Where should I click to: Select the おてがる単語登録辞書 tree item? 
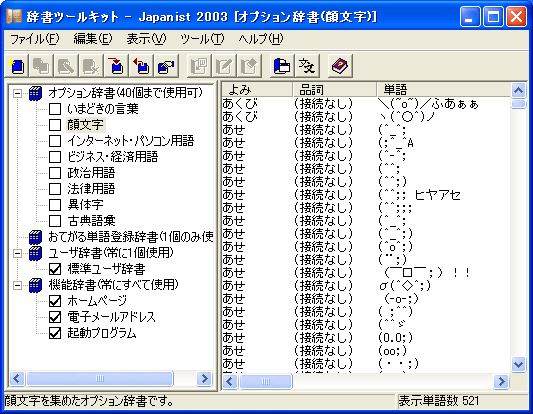coord(131,237)
